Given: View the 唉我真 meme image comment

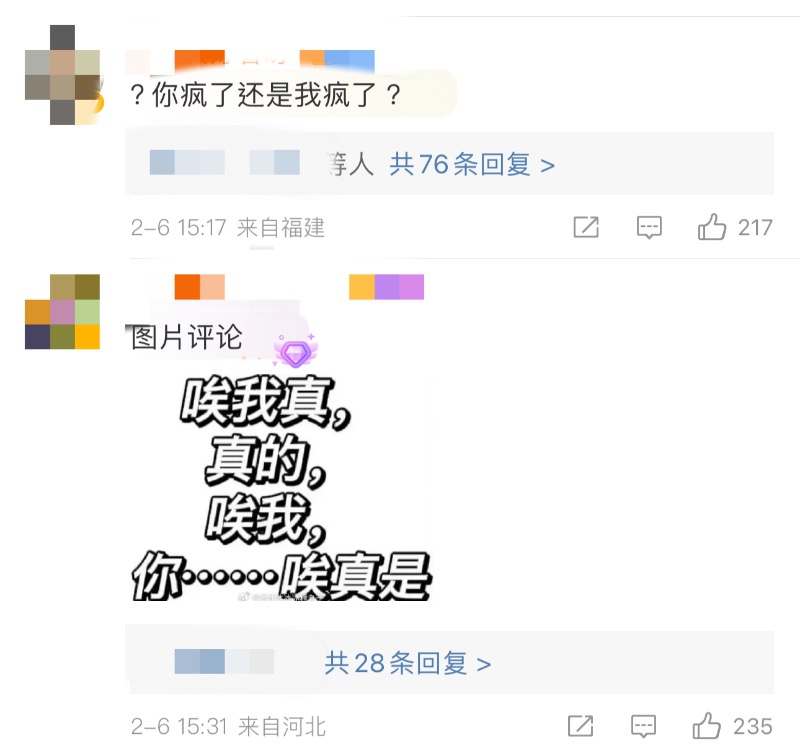Looking at the screenshot, I should 281,488.
